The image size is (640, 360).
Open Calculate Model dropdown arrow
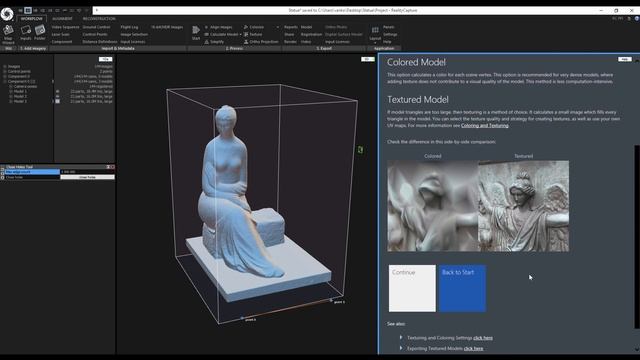pyautogui.click(x=240, y=35)
